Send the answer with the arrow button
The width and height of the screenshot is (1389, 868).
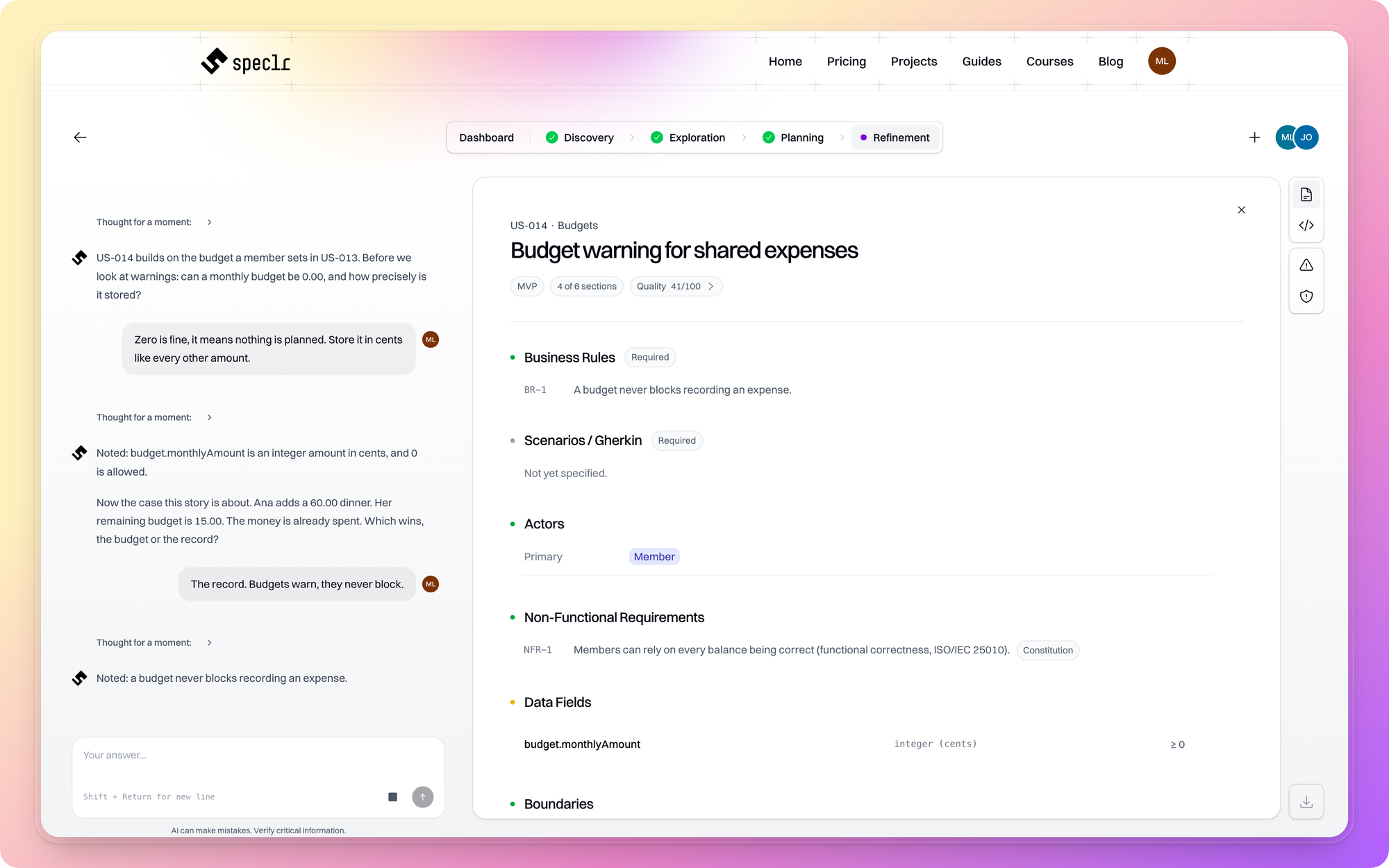422,796
